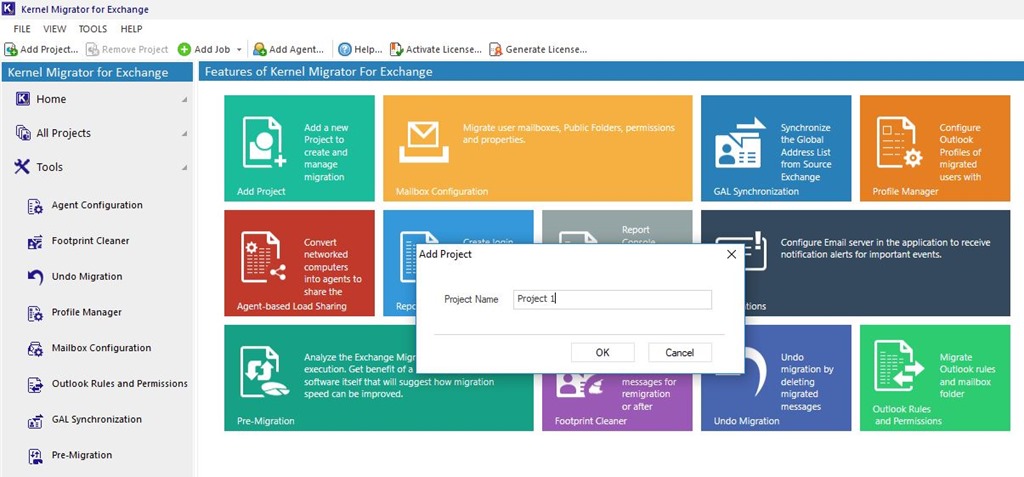This screenshot has height=477, width=1024.
Task: Select Footprint Cleaner in Tools list
Action: point(91,240)
